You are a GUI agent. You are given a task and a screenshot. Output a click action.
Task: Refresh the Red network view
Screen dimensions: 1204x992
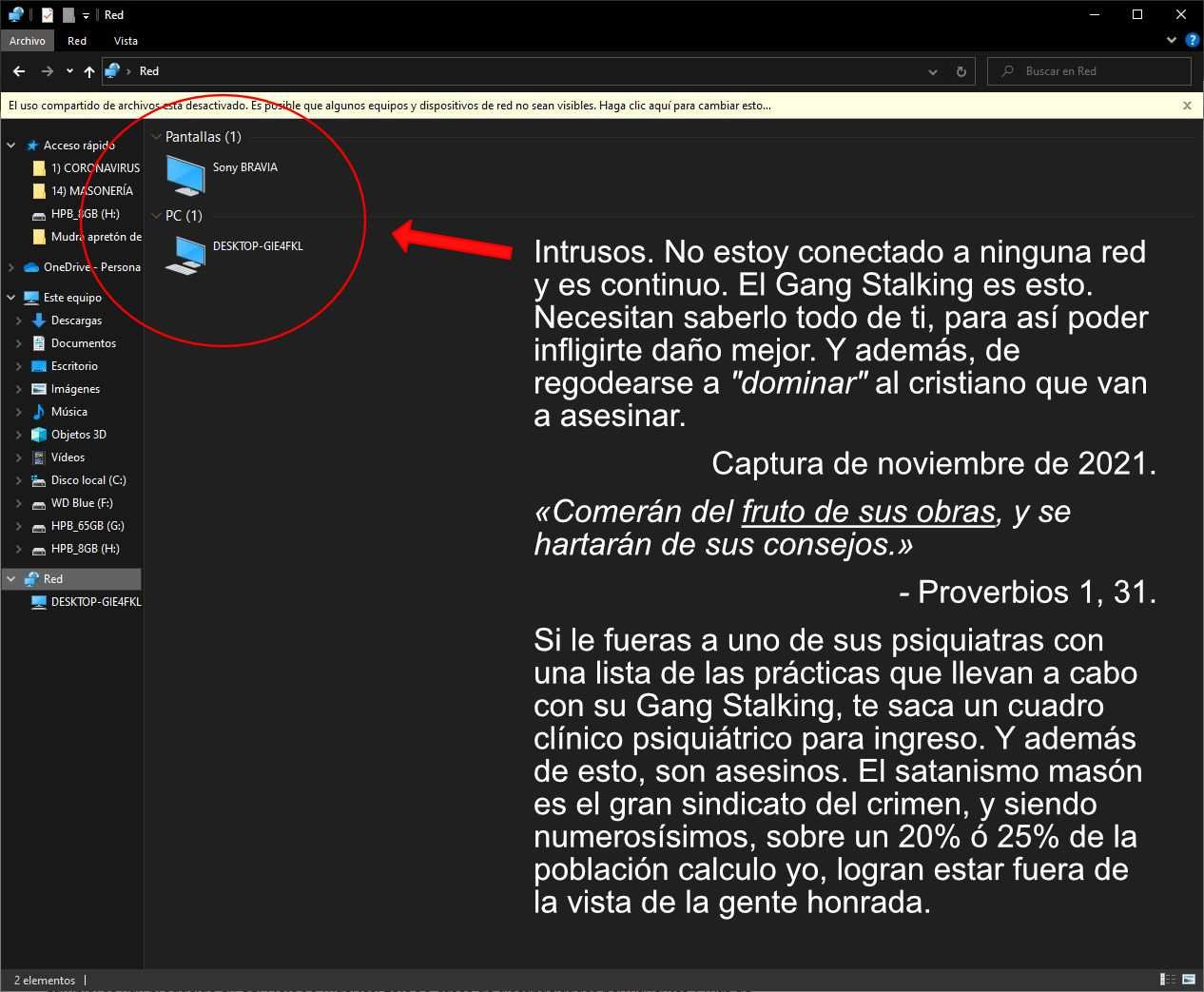click(961, 71)
